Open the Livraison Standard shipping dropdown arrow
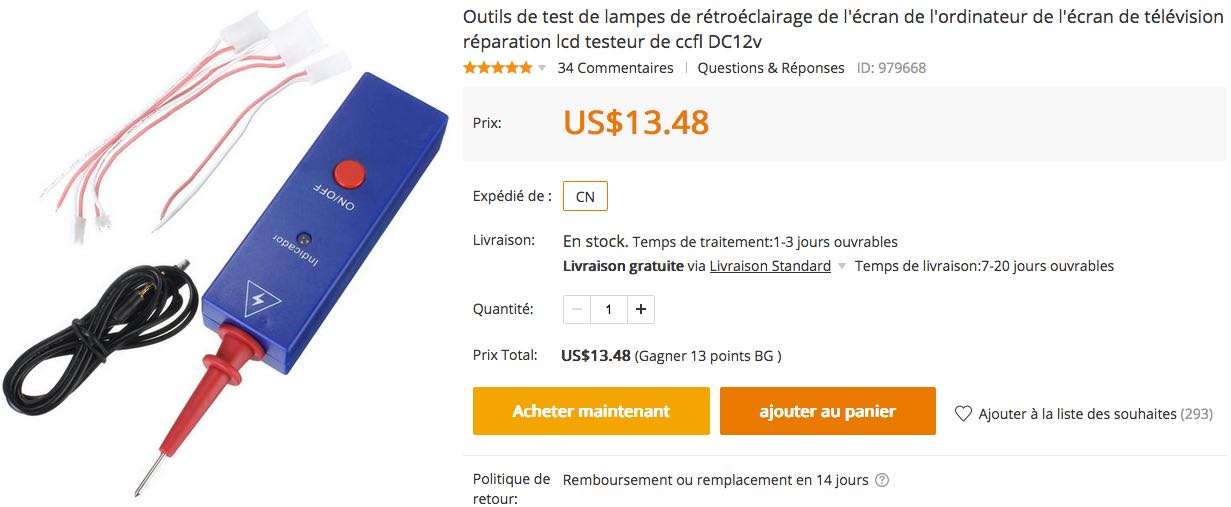Viewport: 1231px width, 507px height. coord(842,266)
